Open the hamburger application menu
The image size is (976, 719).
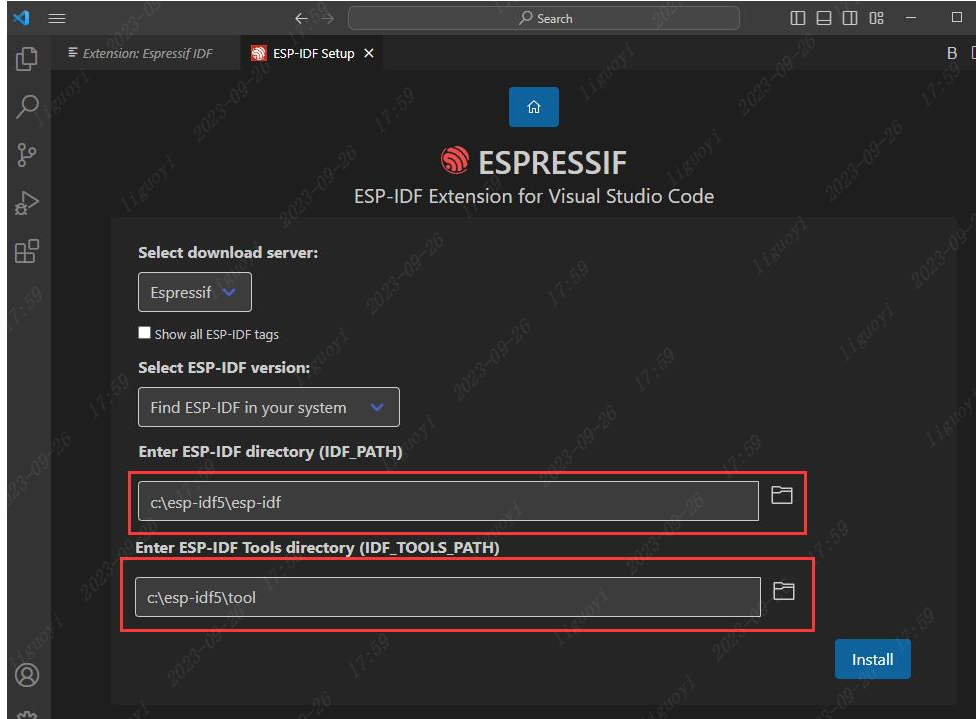tap(57, 18)
